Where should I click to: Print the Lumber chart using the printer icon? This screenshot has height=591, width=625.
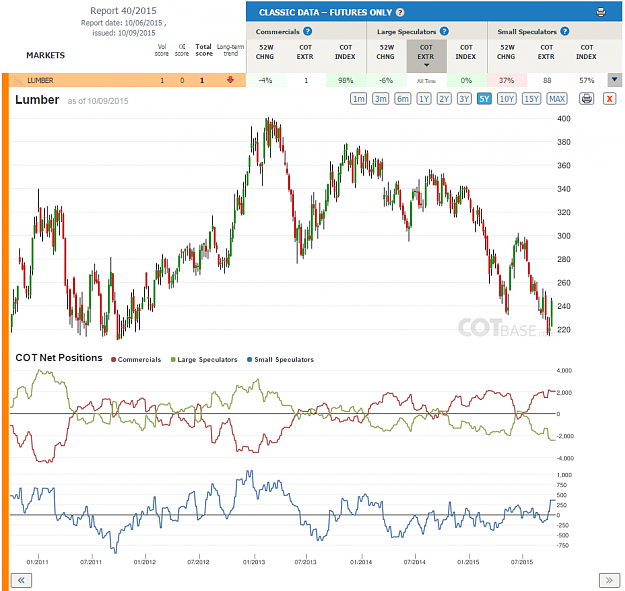586,98
